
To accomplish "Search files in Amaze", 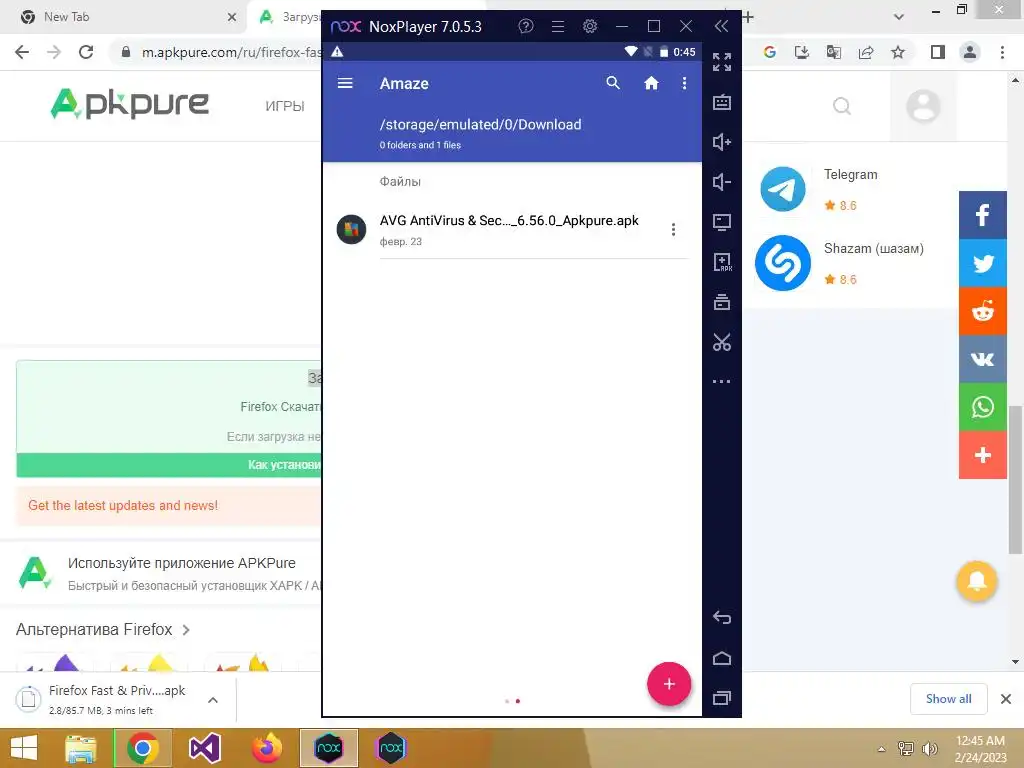I will [613, 83].
